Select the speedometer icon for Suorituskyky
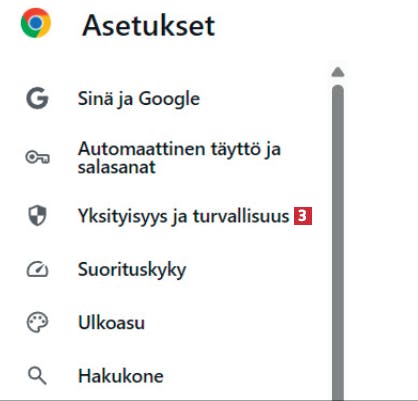418x401 pixels. point(37,269)
